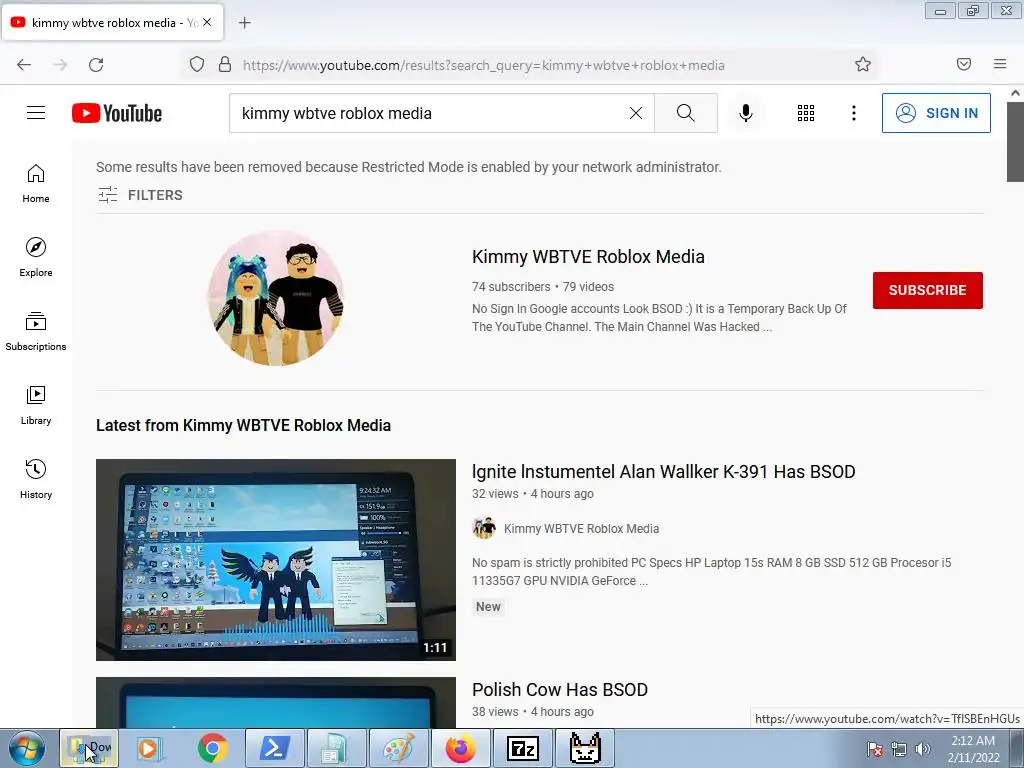Viewport: 1024px width, 768px height.
Task: Clear the search box with the X icon
Action: (635, 113)
